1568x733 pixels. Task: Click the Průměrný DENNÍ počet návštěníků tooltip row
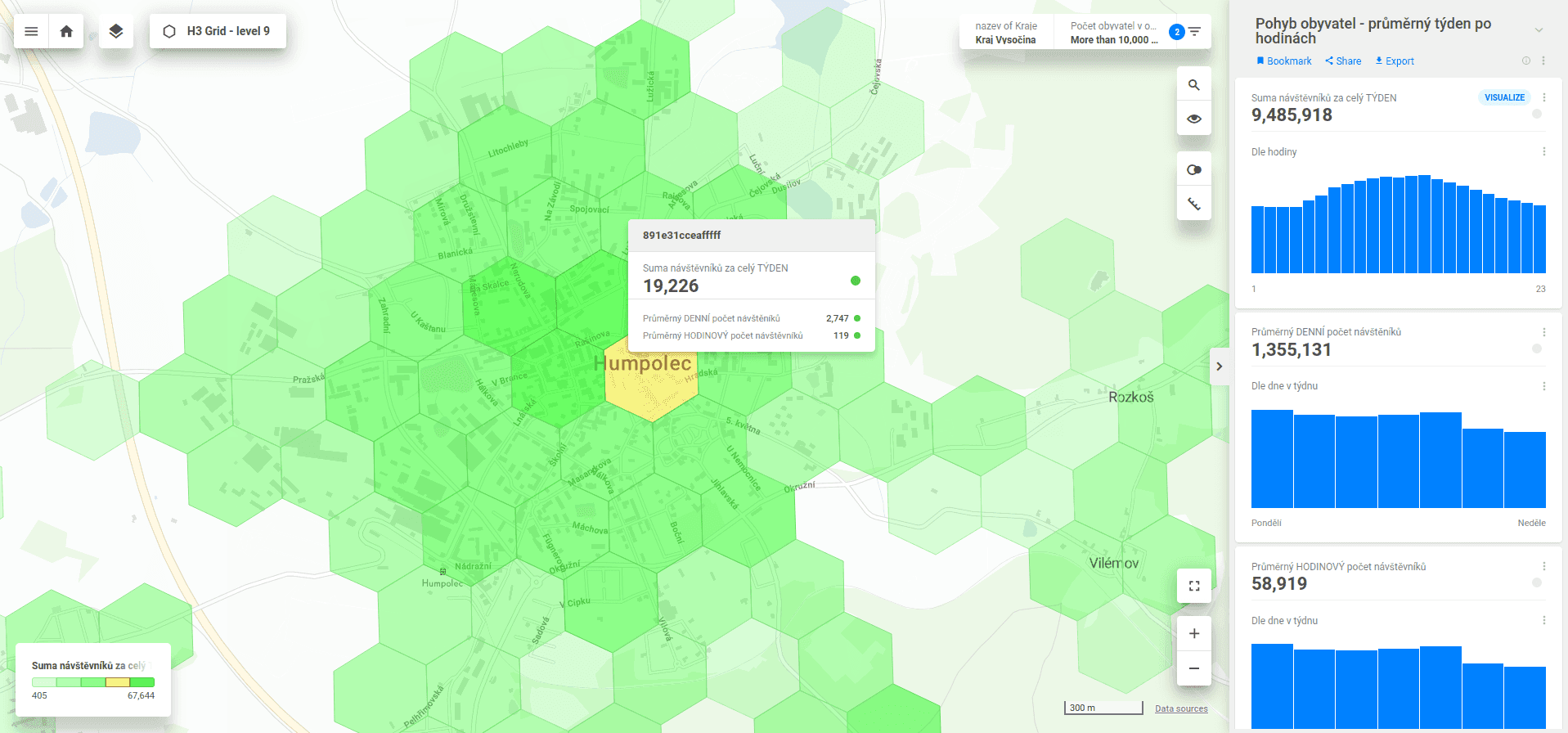751,318
